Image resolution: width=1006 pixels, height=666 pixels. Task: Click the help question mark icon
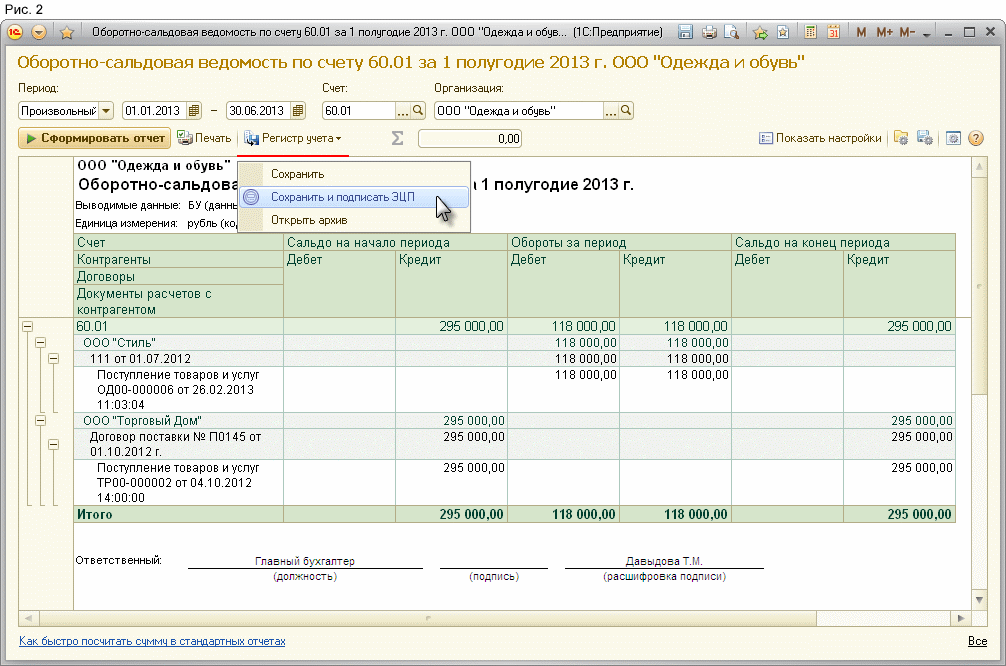(976, 139)
